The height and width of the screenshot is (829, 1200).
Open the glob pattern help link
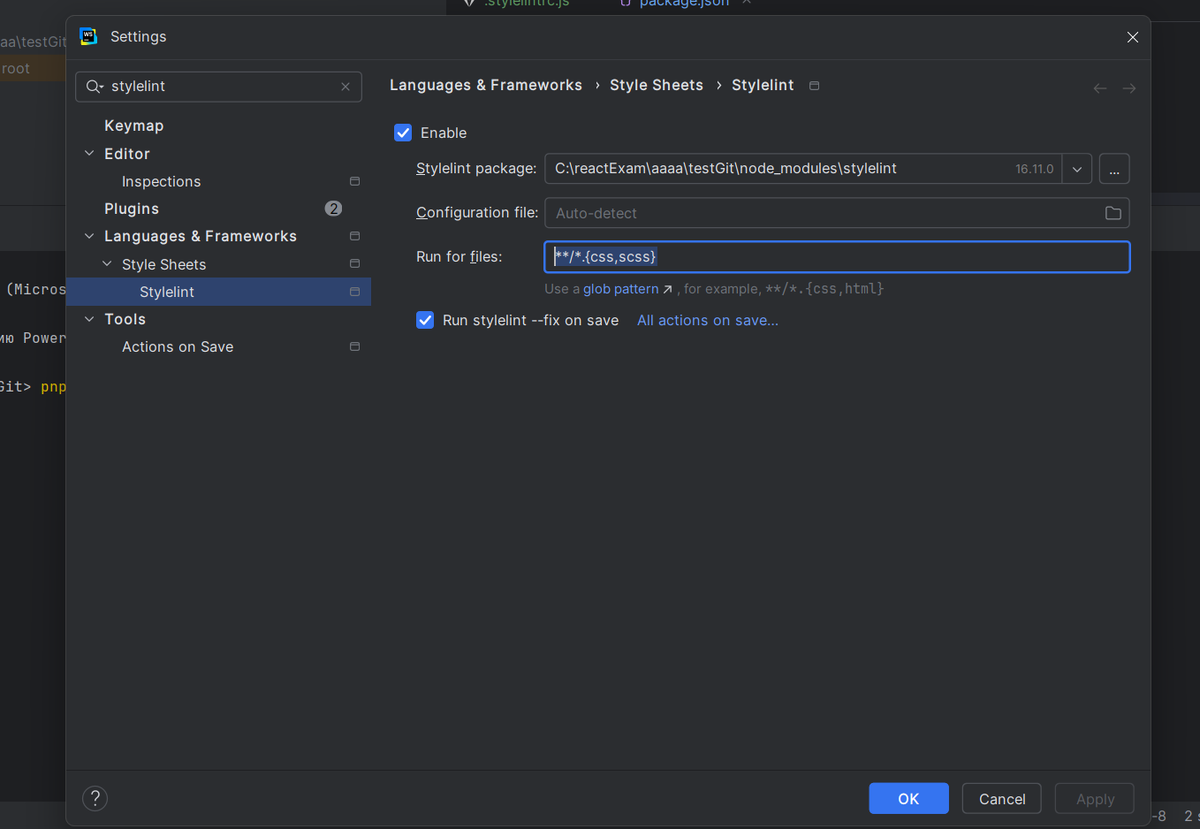tap(621, 289)
